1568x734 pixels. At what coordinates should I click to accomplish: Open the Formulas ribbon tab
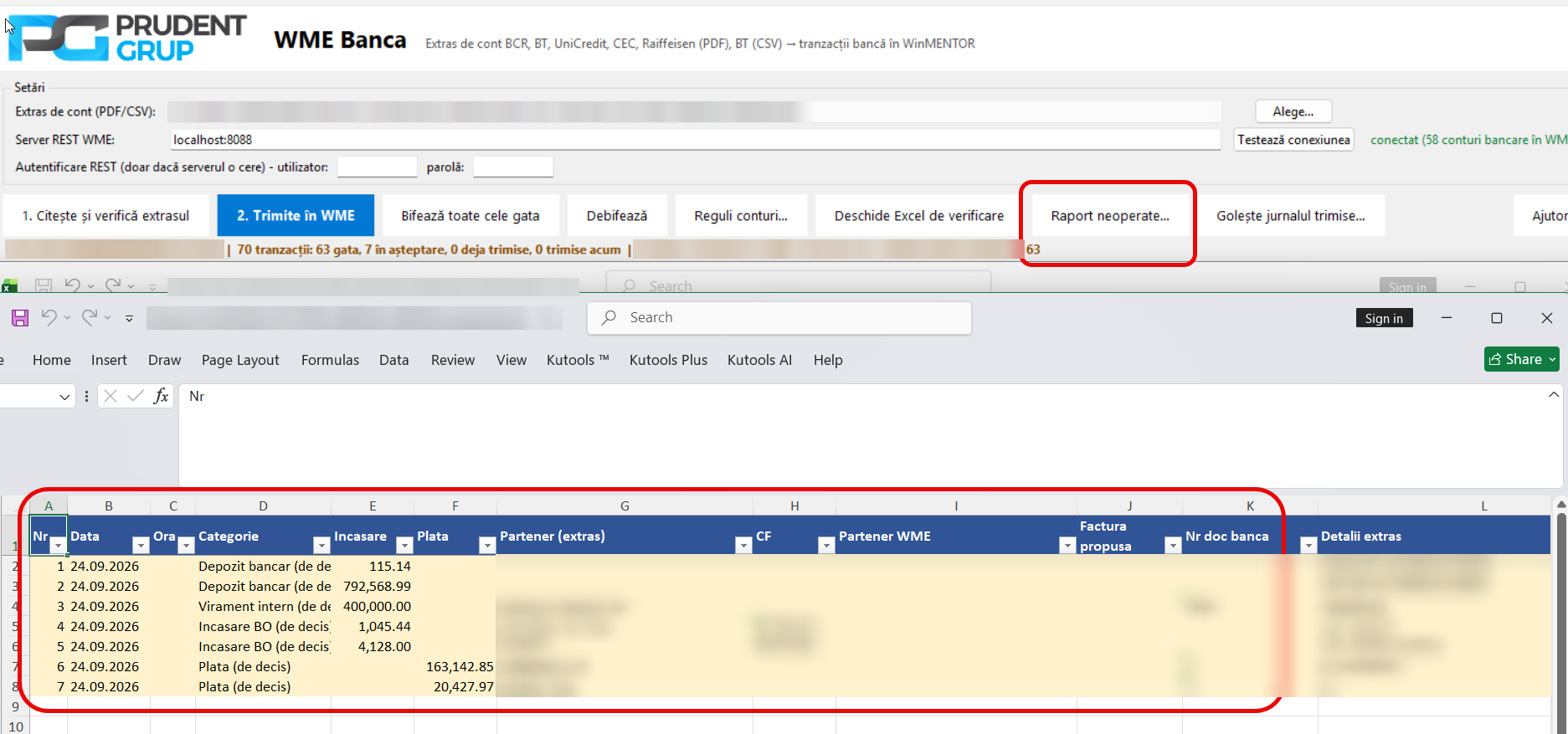click(330, 360)
